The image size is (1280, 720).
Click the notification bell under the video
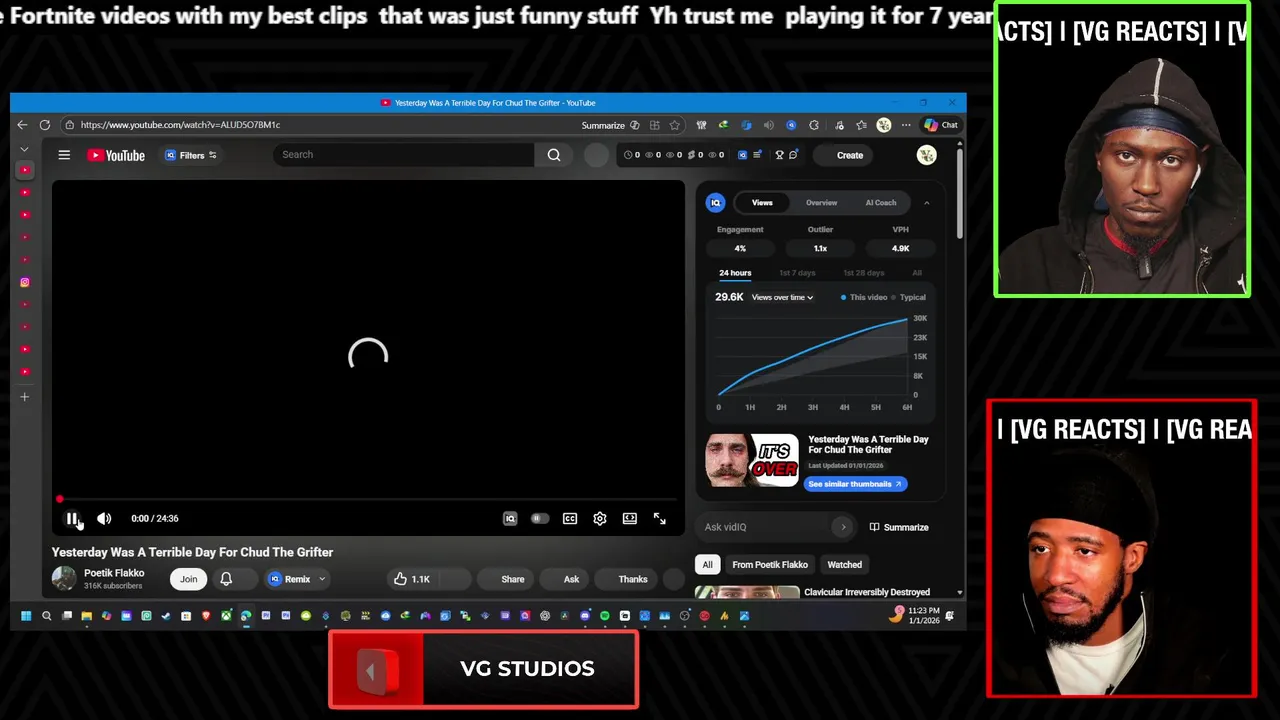(226, 579)
